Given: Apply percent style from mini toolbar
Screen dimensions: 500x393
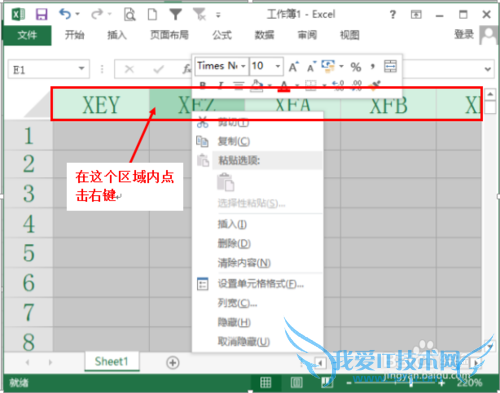Looking at the screenshot, I should (356, 67).
